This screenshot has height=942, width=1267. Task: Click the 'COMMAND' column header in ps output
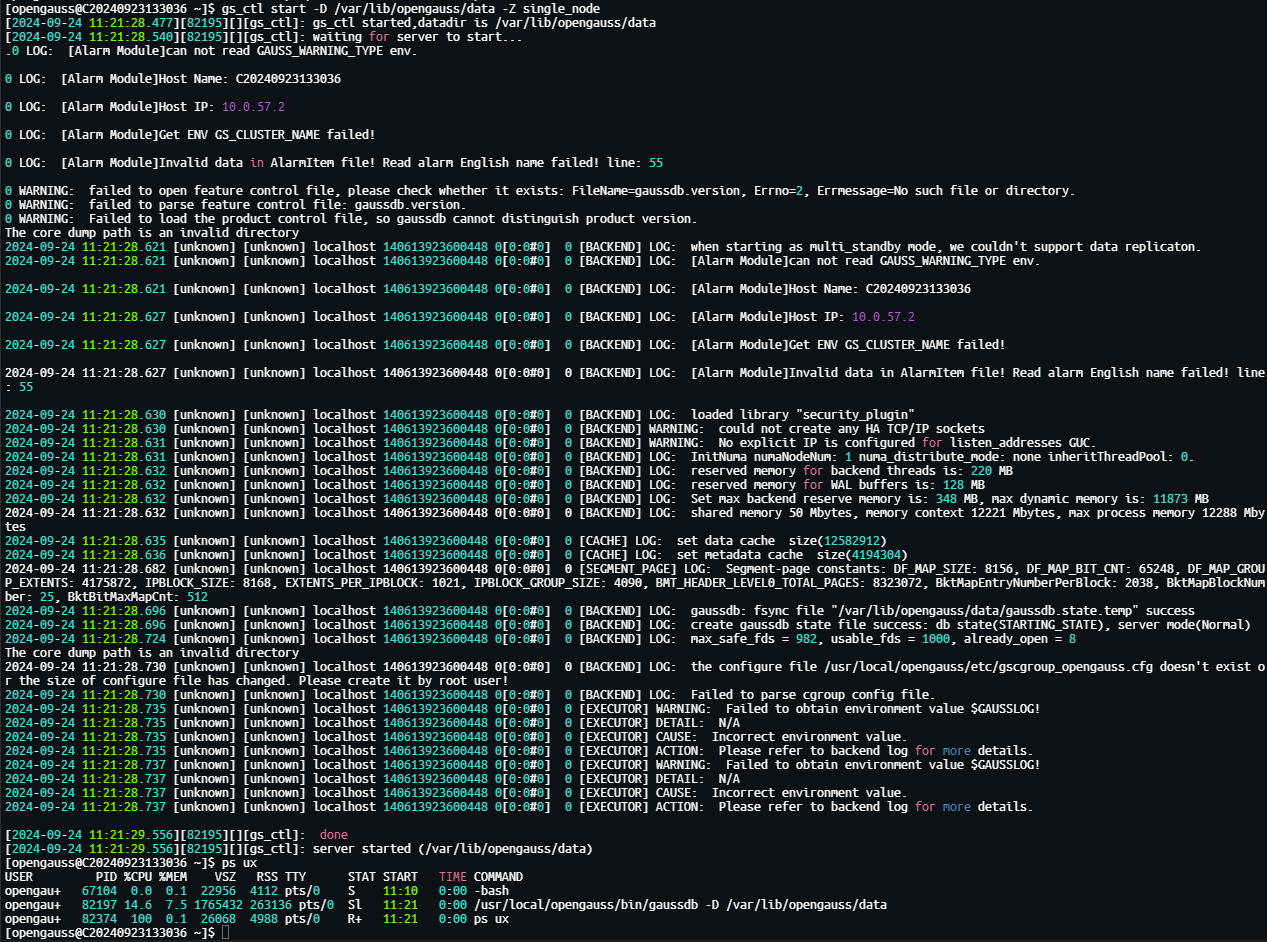pos(498,876)
